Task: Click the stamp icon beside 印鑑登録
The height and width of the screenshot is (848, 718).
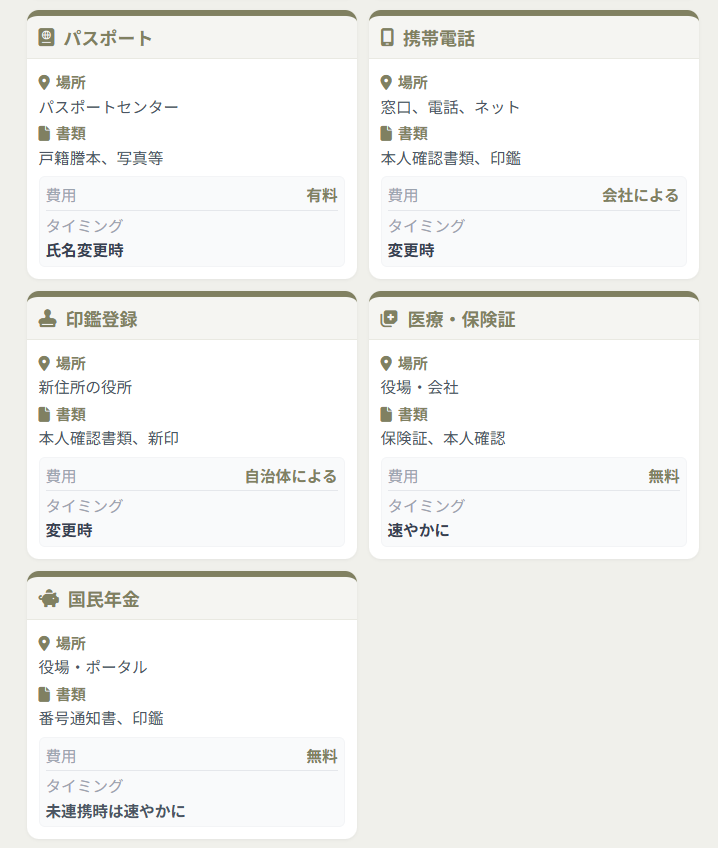Action: (x=47, y=319)
